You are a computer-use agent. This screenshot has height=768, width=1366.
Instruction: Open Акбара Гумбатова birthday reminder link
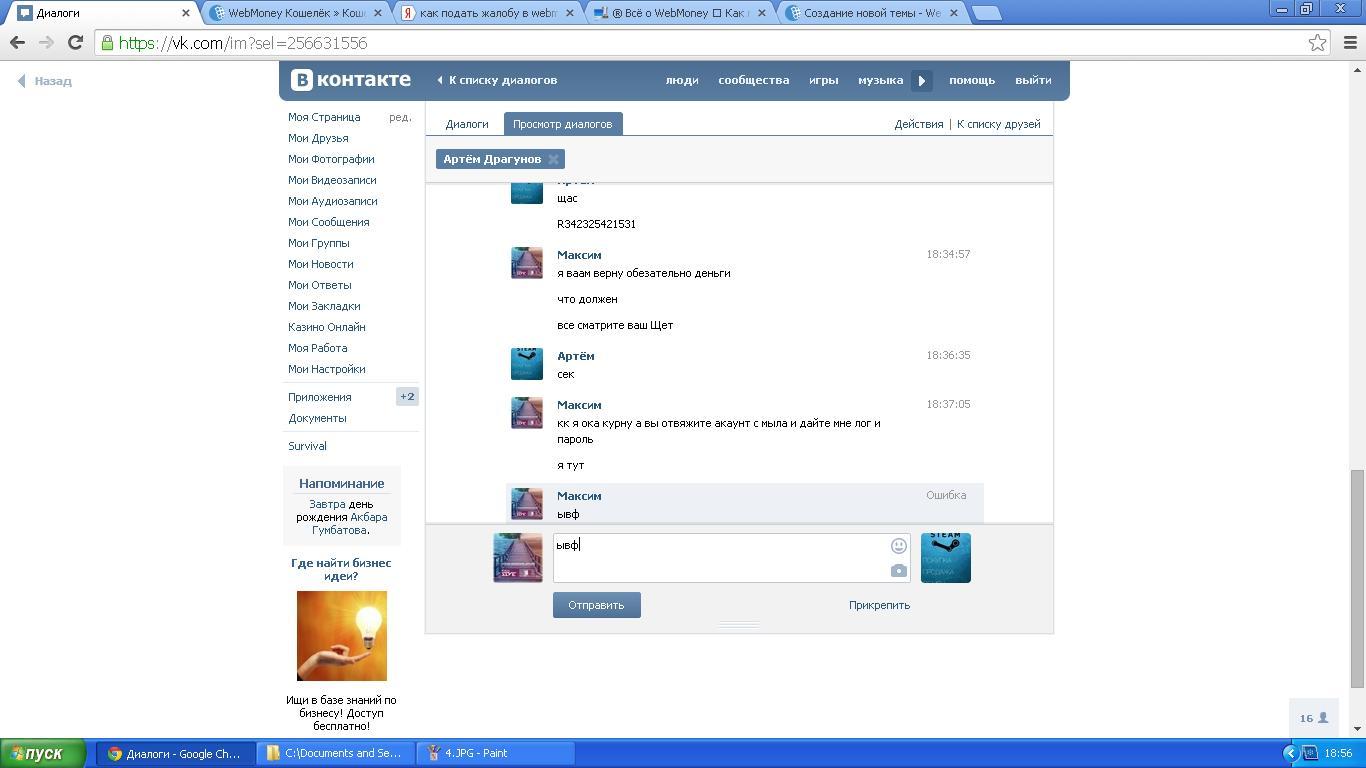pyautogui.click(x=350, y=523)
